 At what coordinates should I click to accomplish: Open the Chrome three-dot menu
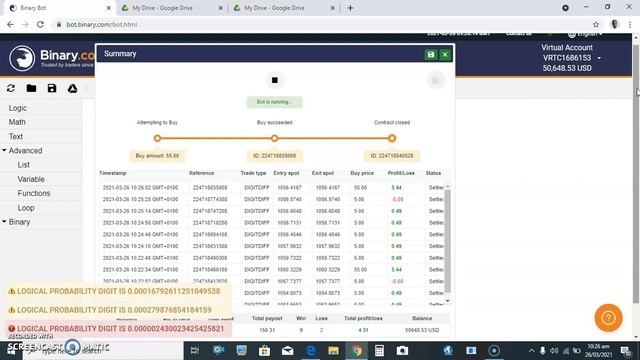(630, 24)
